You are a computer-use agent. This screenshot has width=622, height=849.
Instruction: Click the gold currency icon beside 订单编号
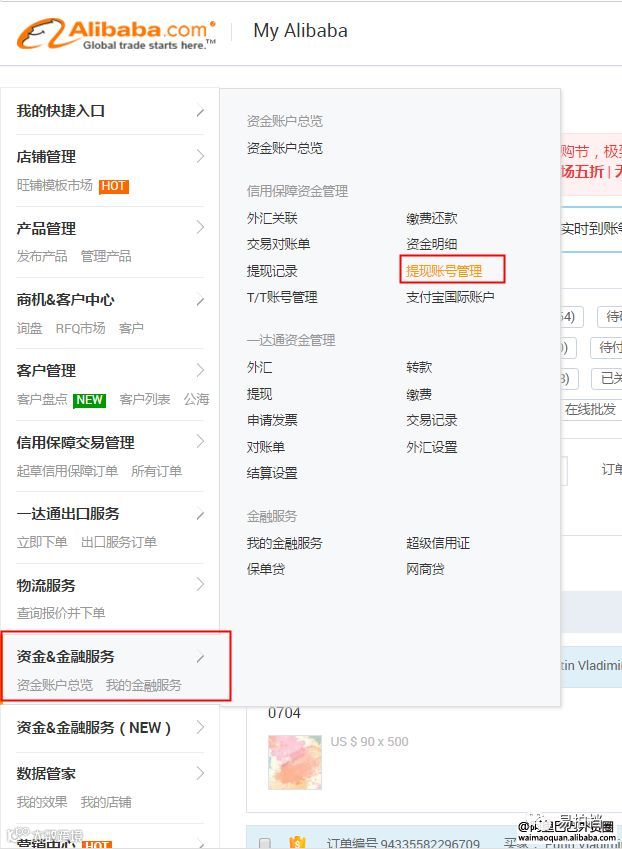click(297, 843)
